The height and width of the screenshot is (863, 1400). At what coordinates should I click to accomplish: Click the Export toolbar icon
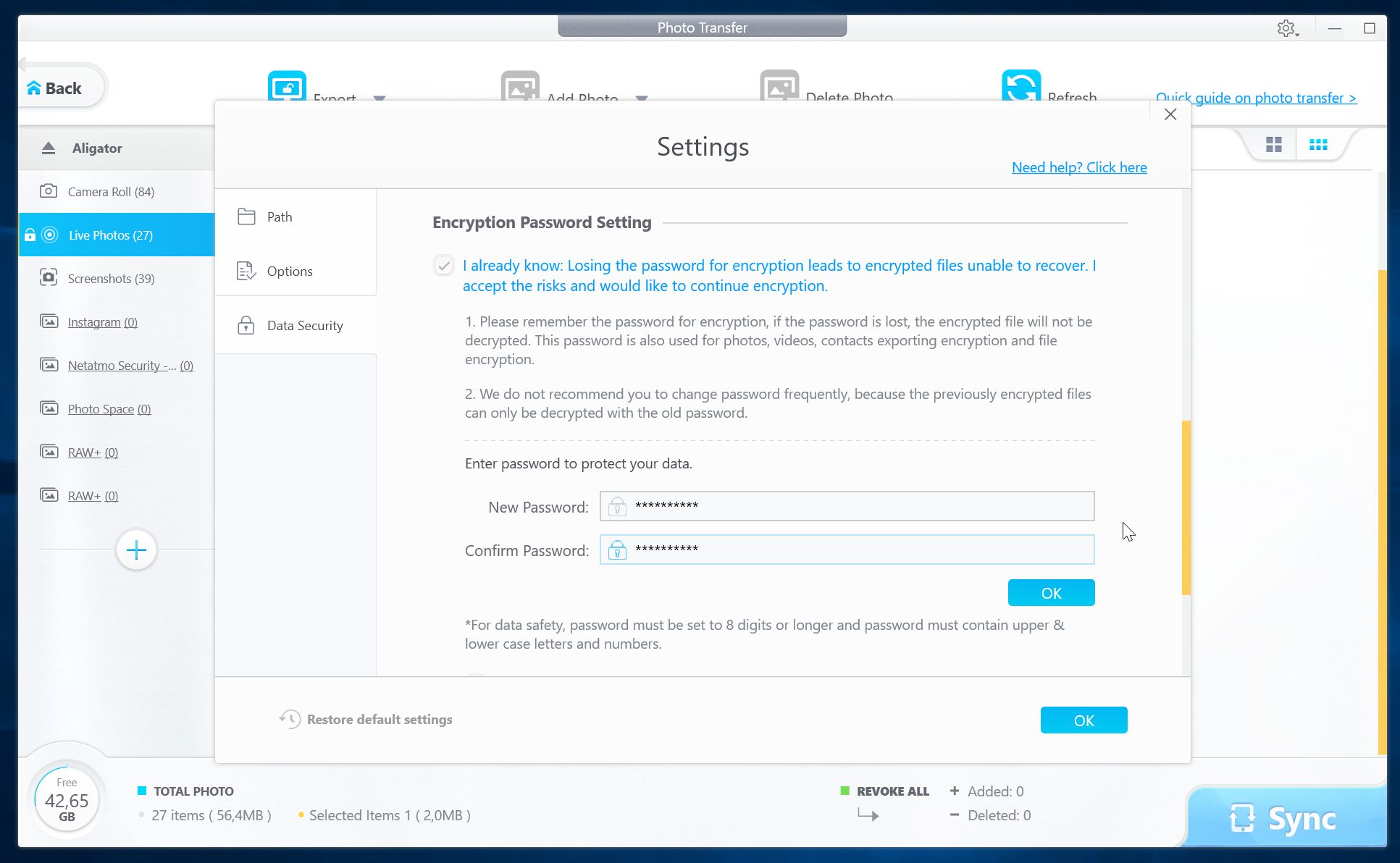[x=287, y=86]
